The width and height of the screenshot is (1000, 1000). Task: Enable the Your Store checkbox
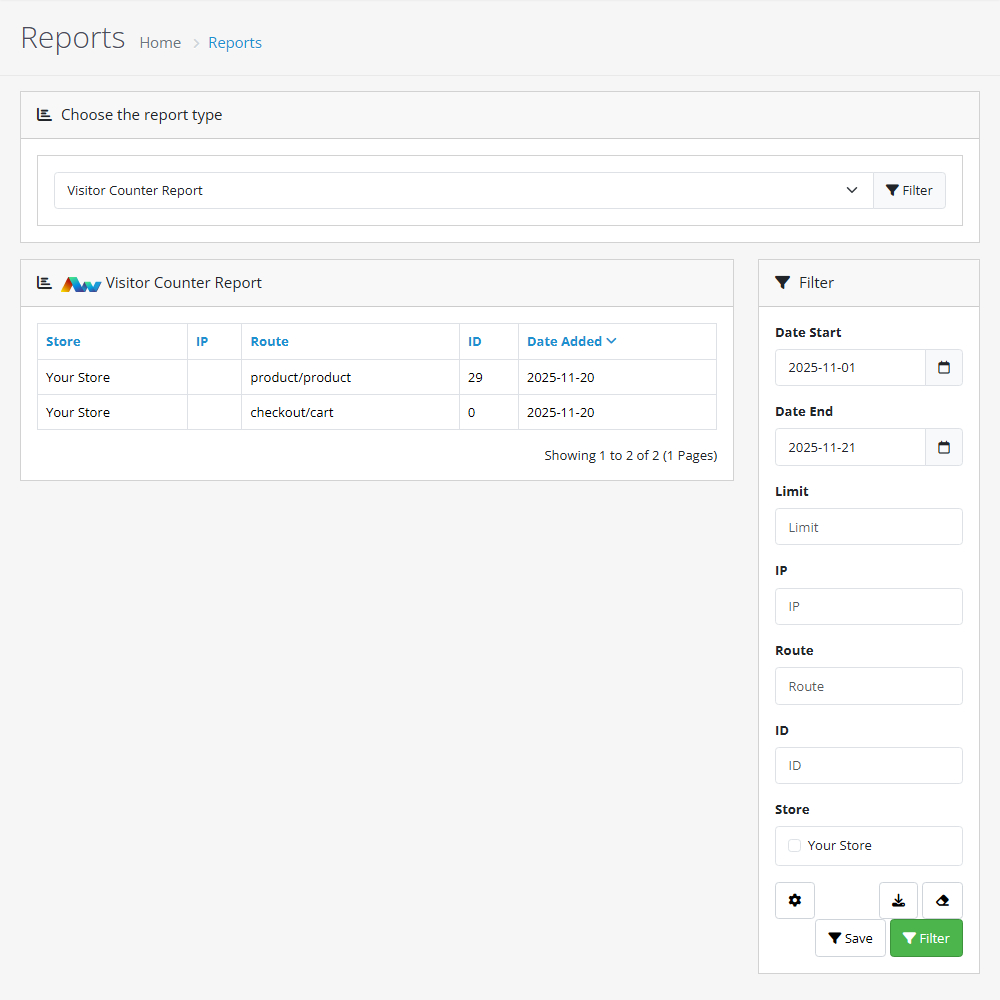[793, 845]
